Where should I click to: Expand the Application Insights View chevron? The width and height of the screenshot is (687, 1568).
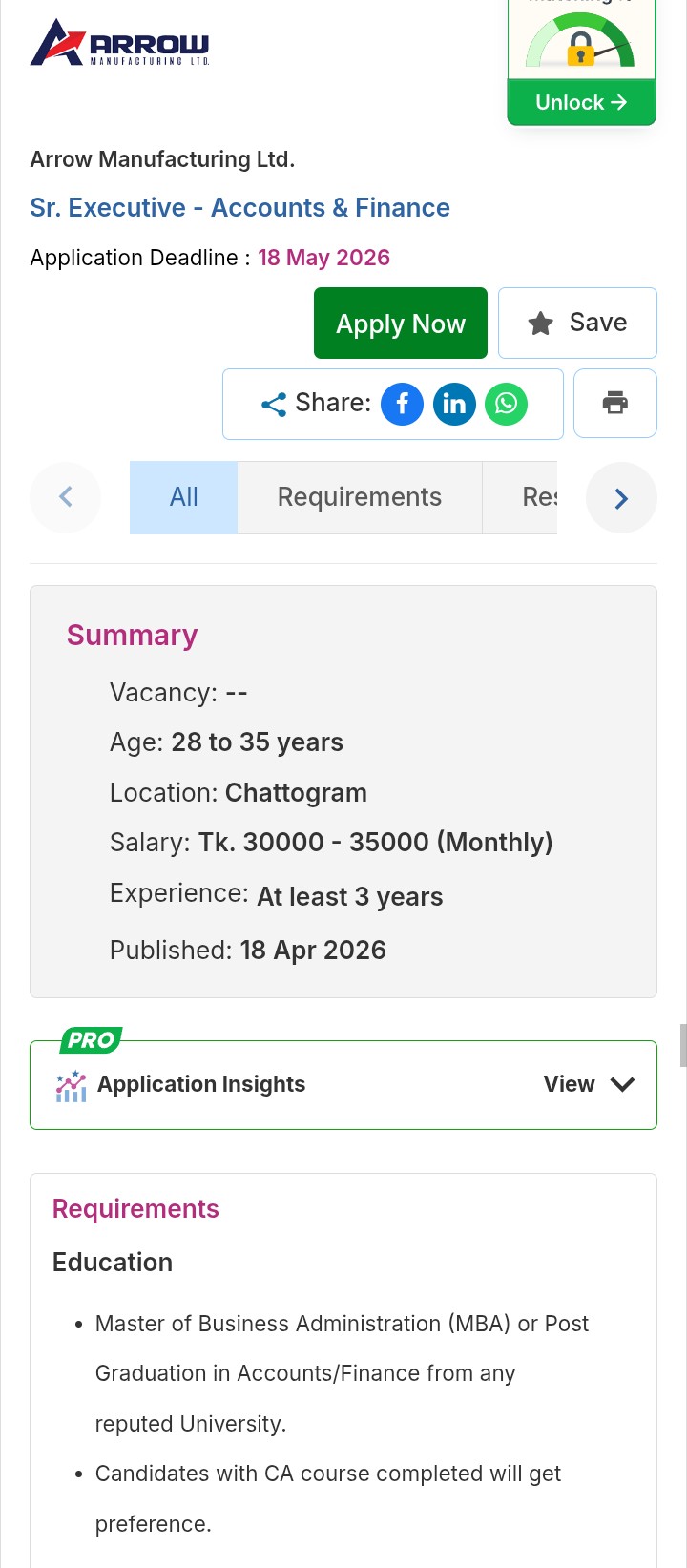point(622,1084)
